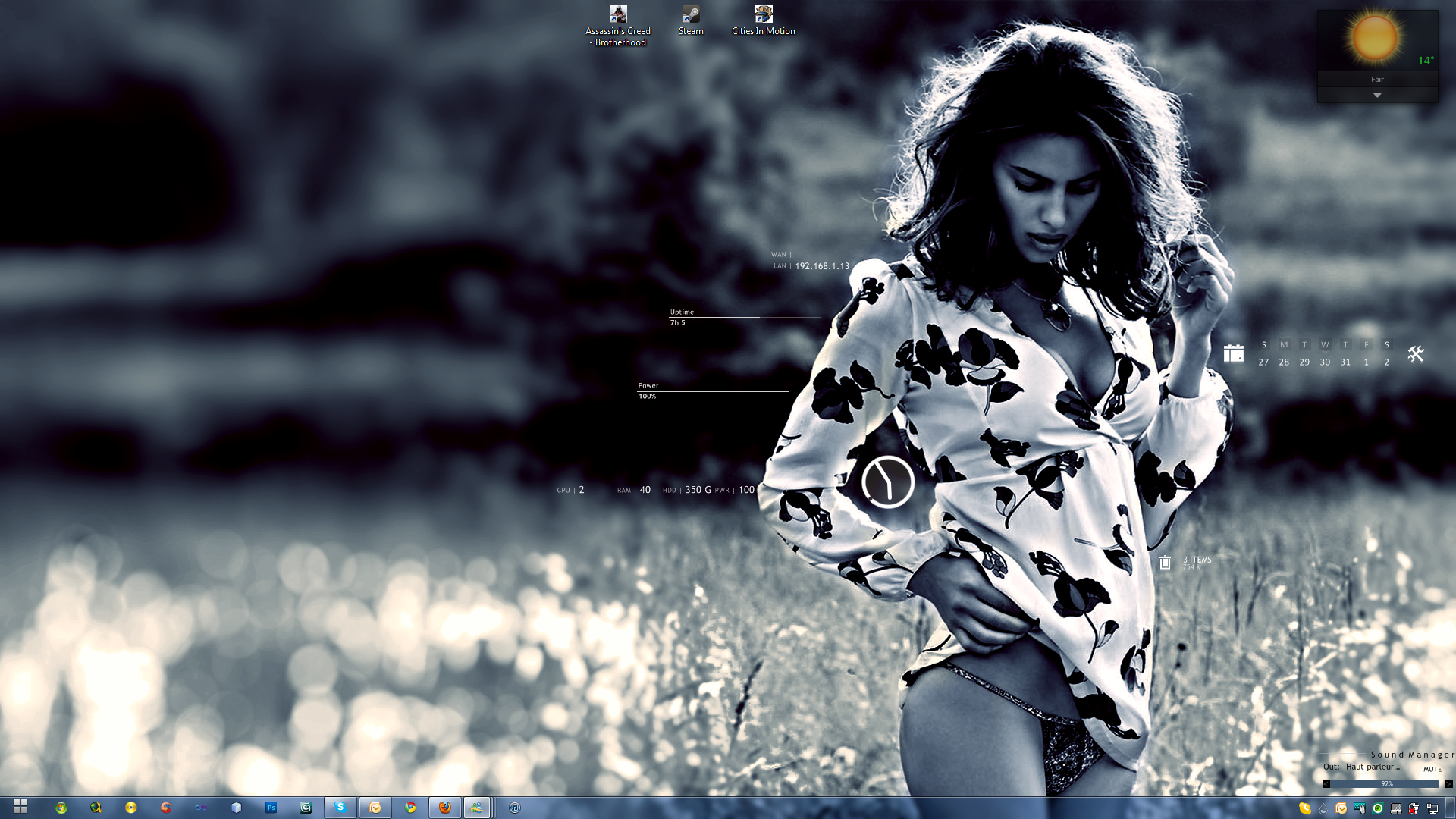
Task: Open the blue infinity icon in taskbar
Action: (201, 808)
